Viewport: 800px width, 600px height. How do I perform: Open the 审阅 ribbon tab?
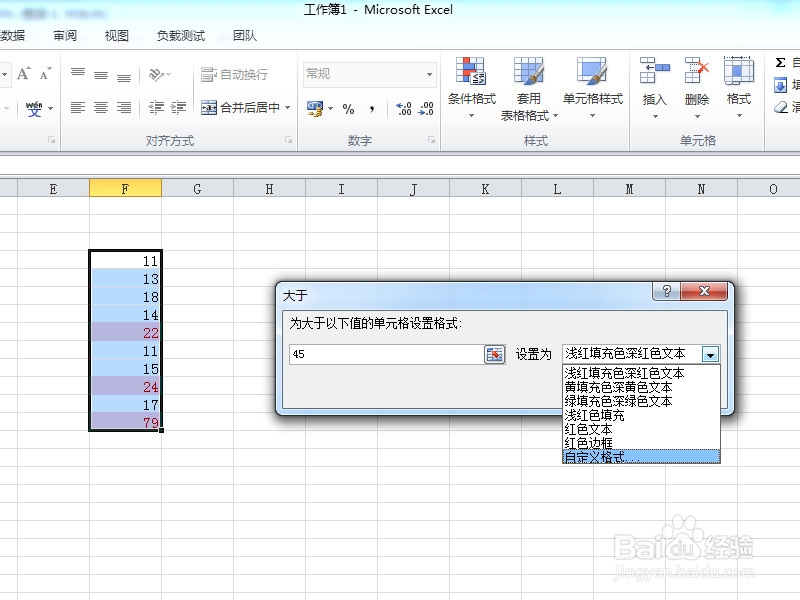65,35
